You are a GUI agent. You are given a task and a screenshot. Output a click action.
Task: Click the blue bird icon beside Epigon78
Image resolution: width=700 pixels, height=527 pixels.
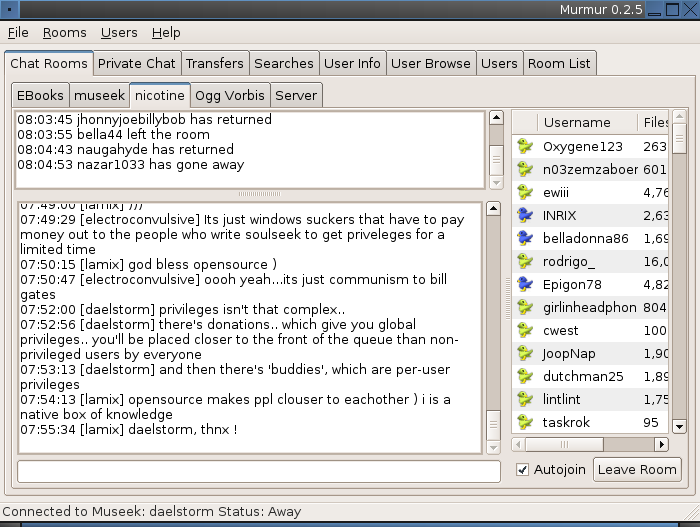coord(525,284)
